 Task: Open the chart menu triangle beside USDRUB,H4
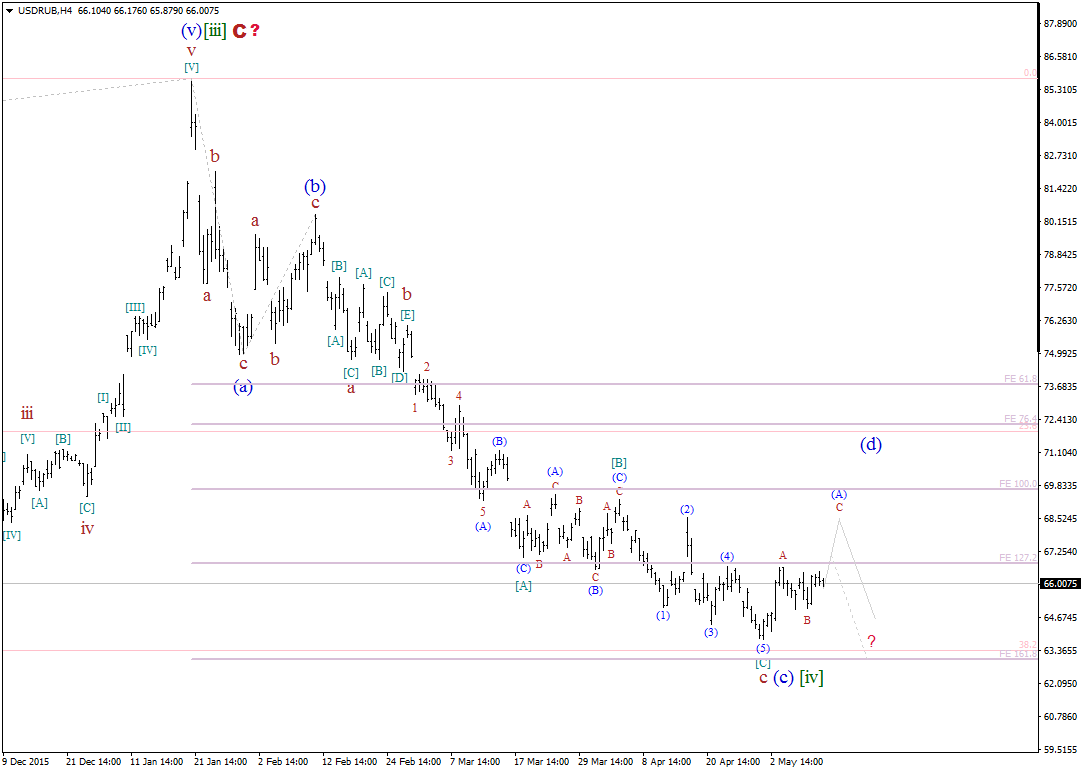point(9,10)
